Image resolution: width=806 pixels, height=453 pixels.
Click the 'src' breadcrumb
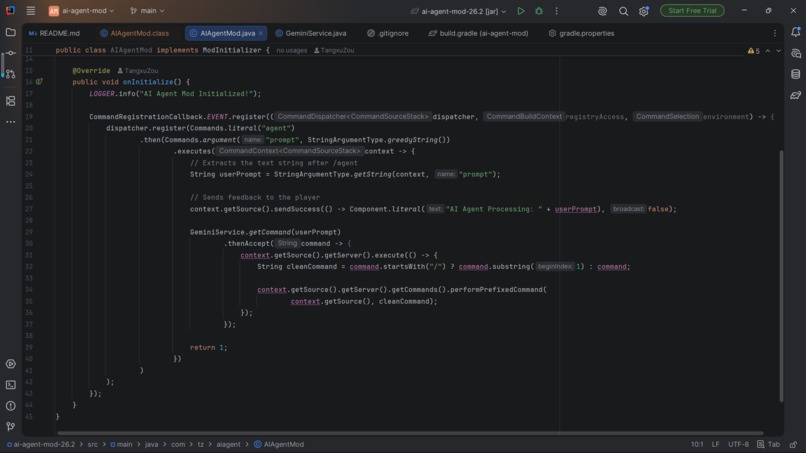93,444
